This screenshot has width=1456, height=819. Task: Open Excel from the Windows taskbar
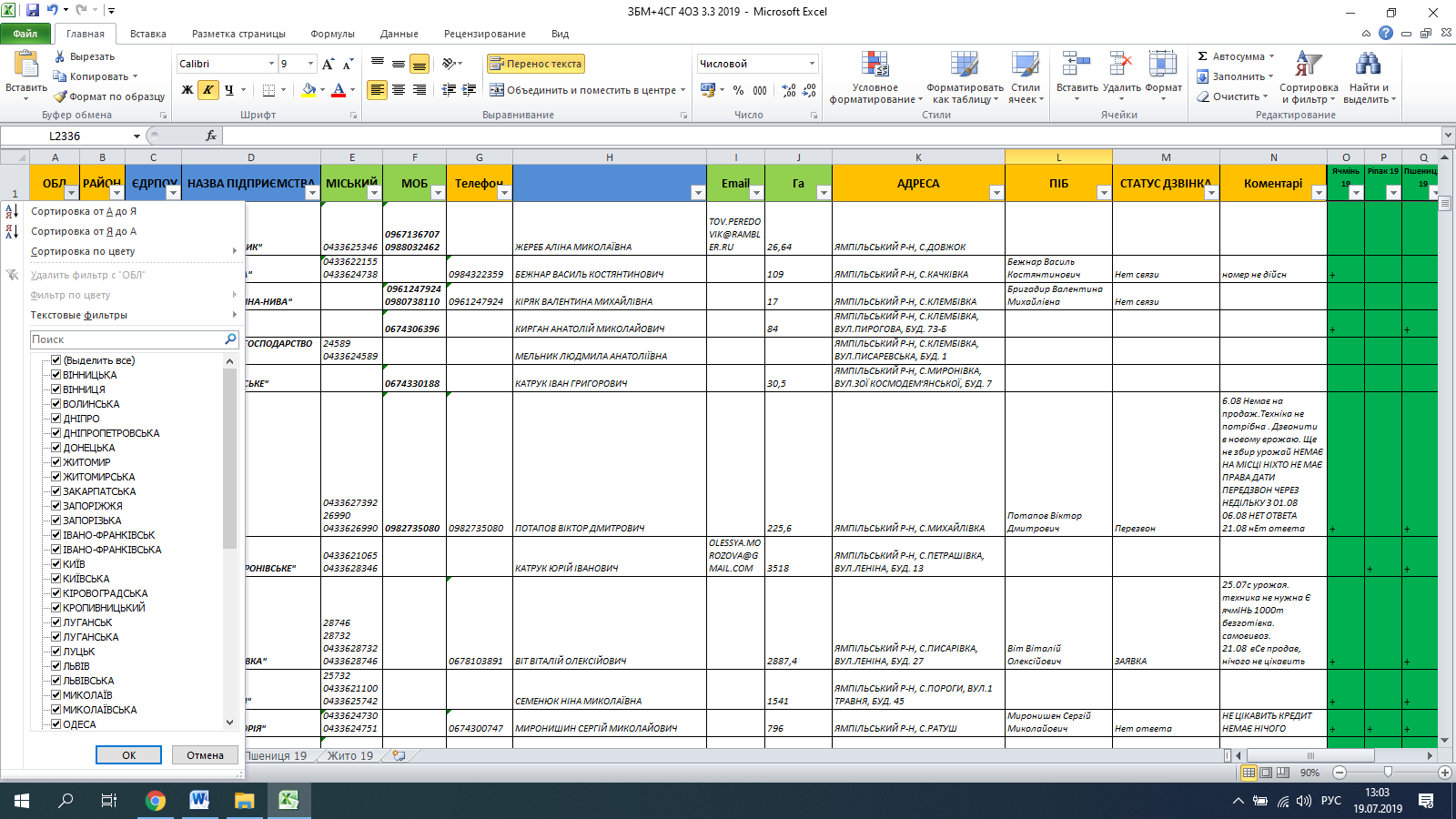[288, 801]
